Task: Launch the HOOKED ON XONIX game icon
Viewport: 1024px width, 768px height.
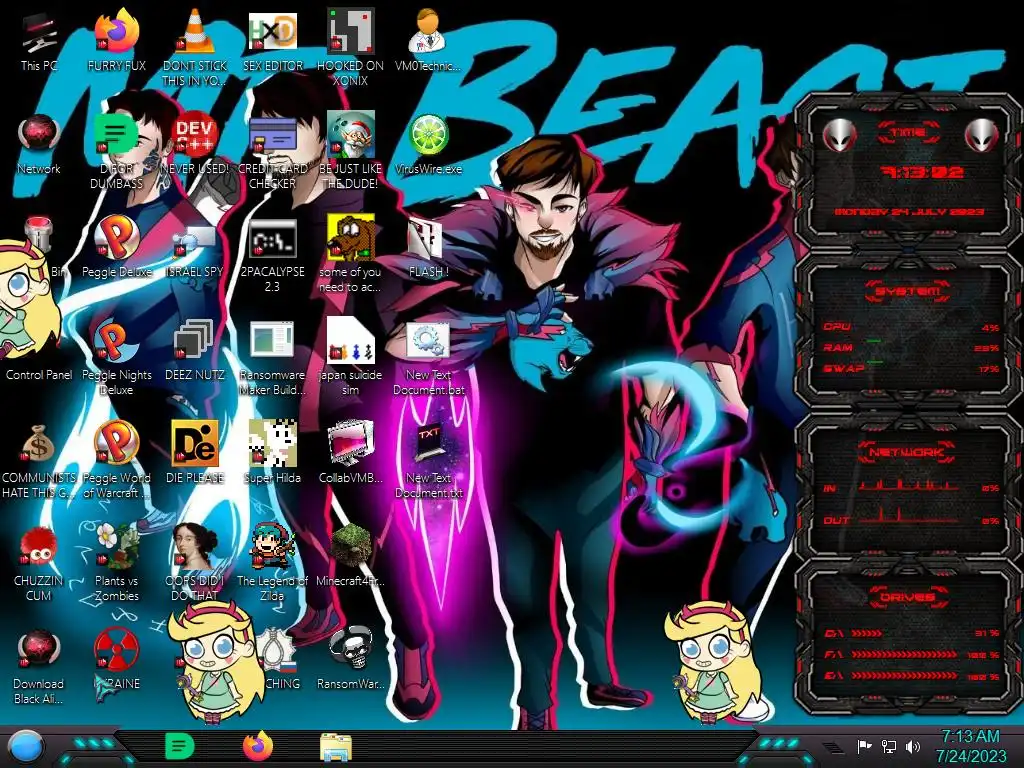Action: [350, 31]
